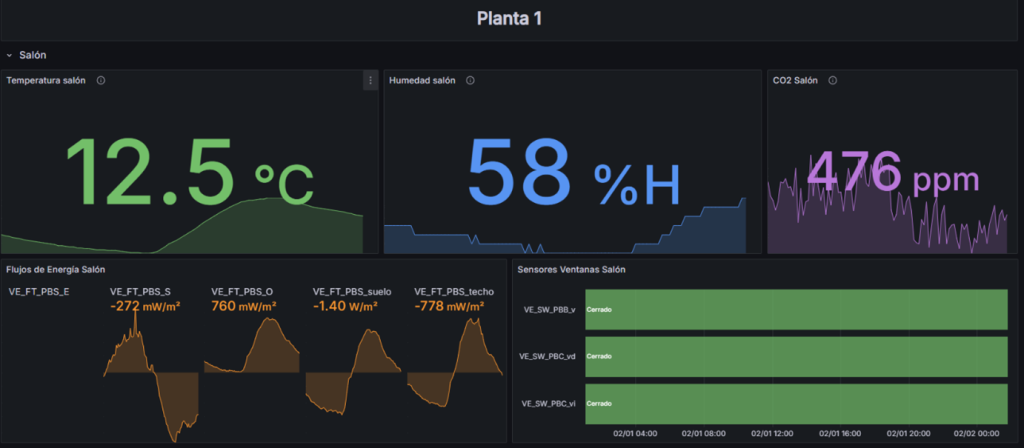The image size is (1024, 448).
Task: Click the Planta 1 dashboard heading
Action: pyautogui.click(x=510, y=19)
